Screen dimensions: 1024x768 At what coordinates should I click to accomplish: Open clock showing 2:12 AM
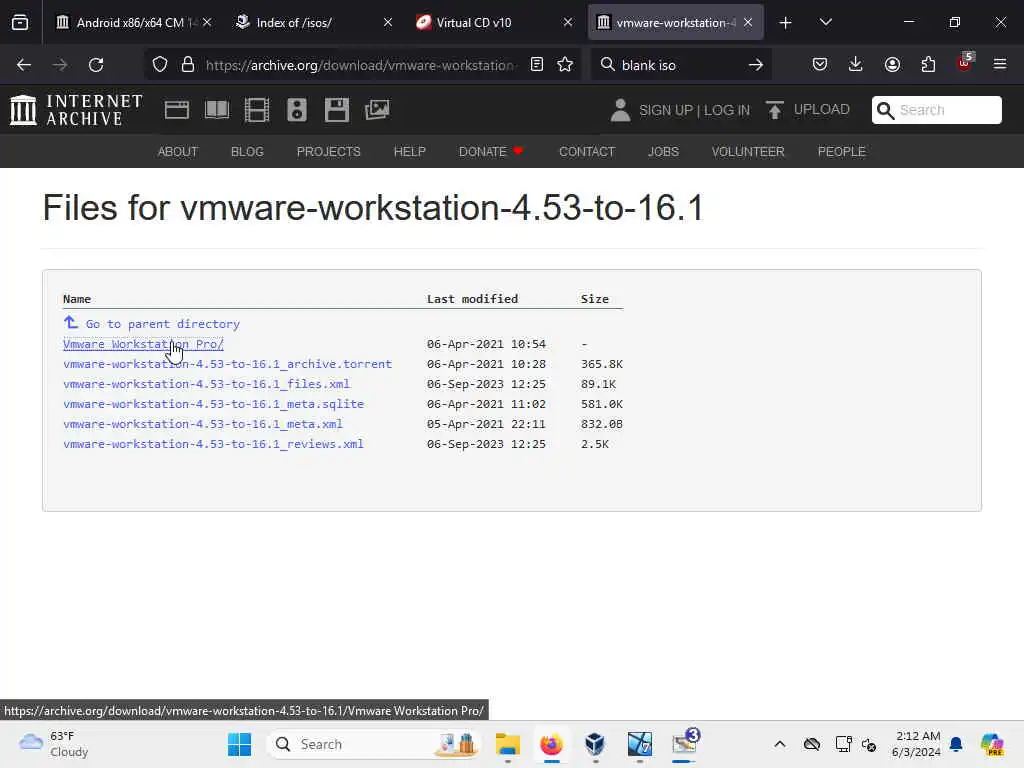tap(917, 744)
